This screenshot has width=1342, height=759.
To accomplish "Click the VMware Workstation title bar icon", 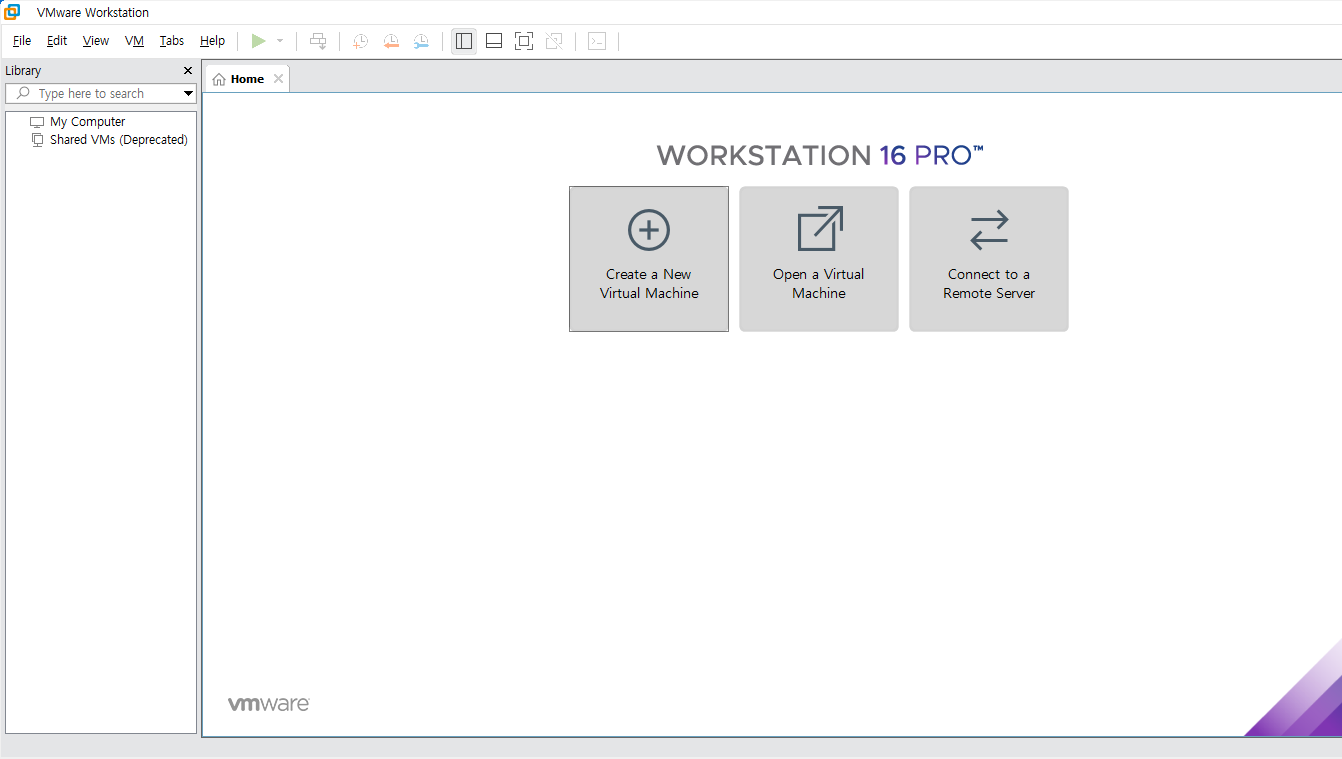I will 12,12.
